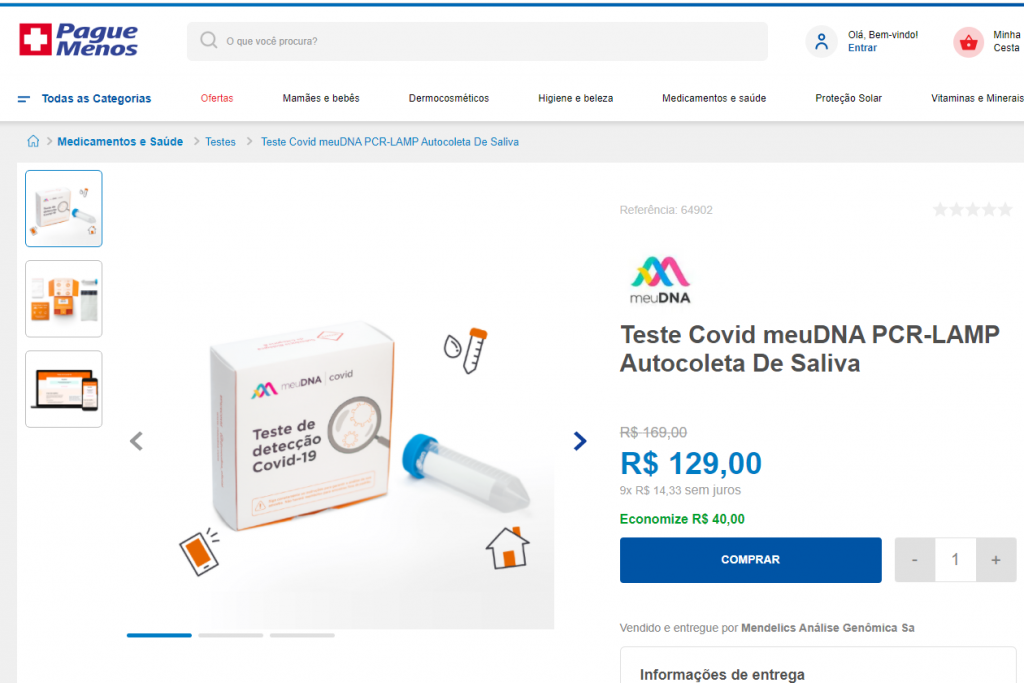Open the Ofertas menu item
This screenshot has width=1024, height=683.
(217, 98)
